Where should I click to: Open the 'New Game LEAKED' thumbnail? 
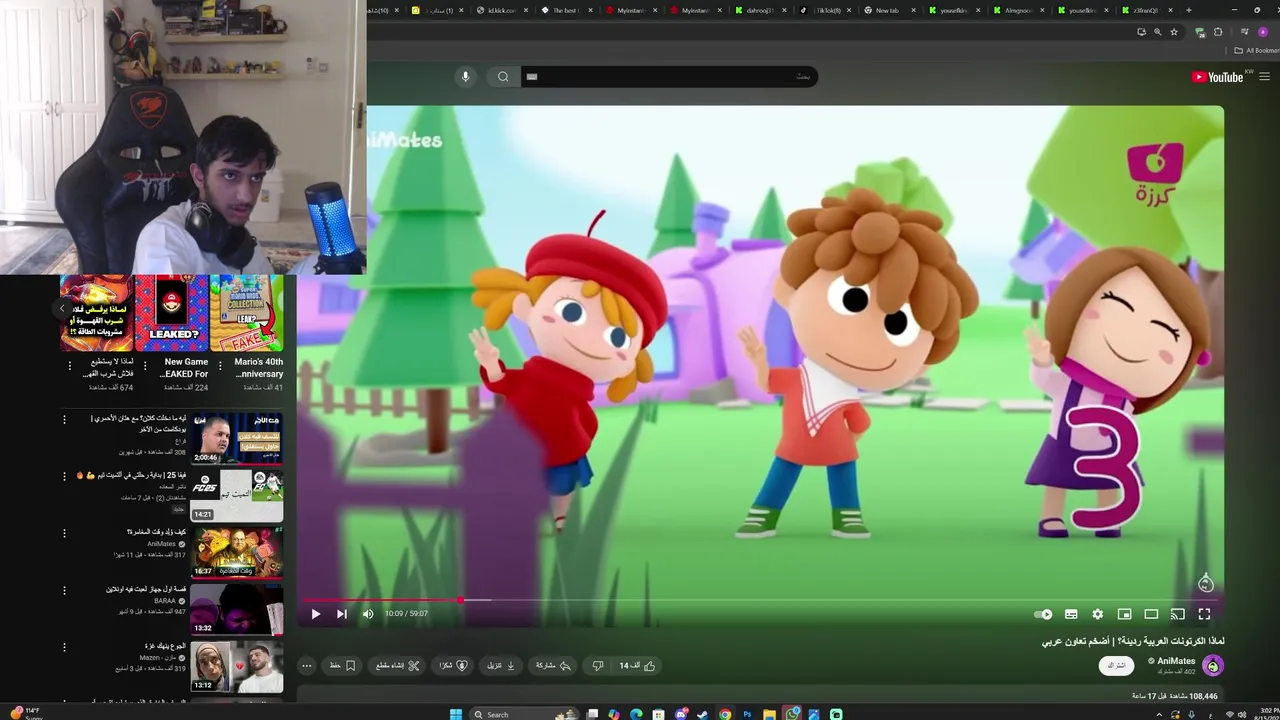172,313
